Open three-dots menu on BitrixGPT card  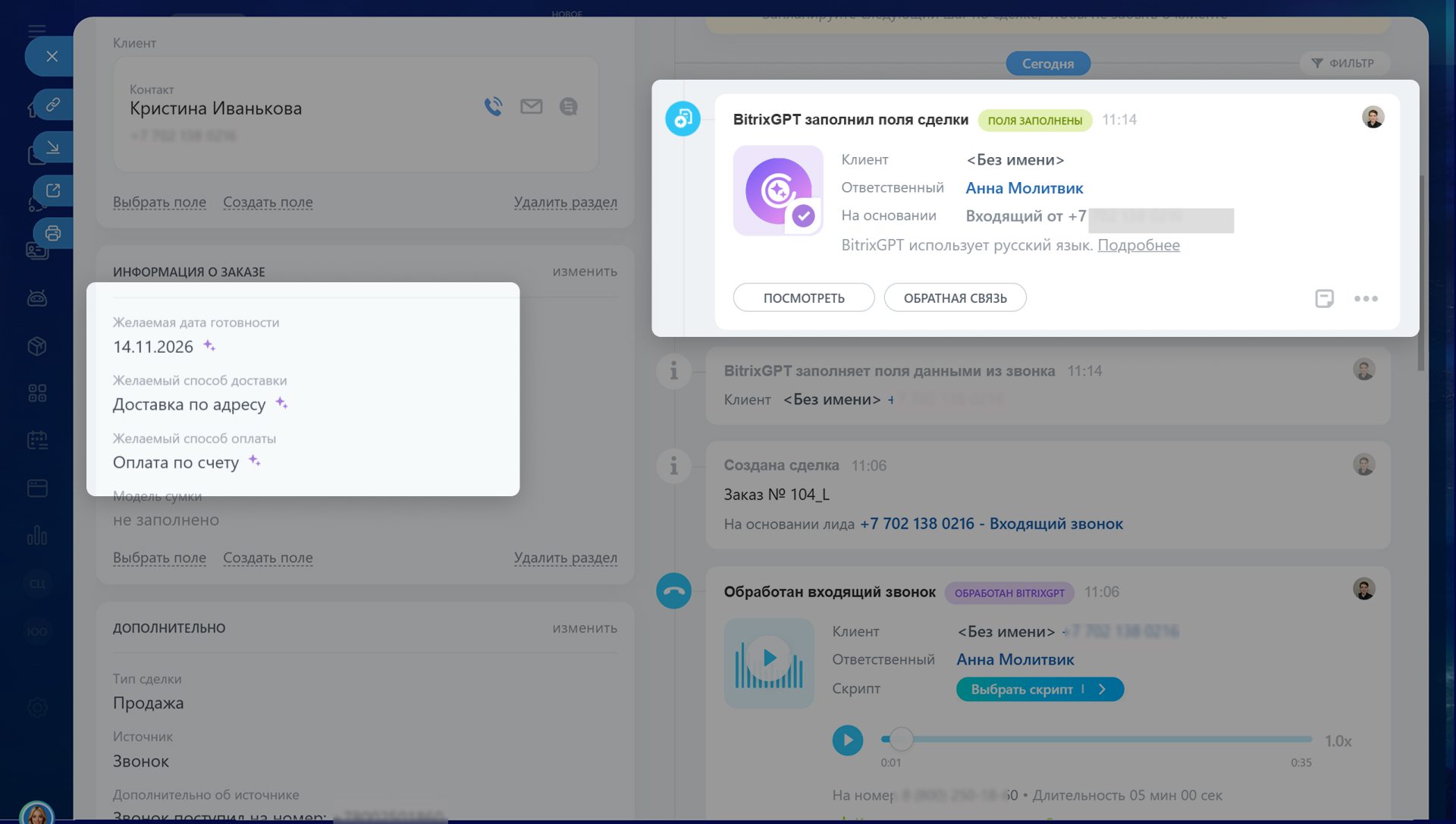[x=1366, y=298]
